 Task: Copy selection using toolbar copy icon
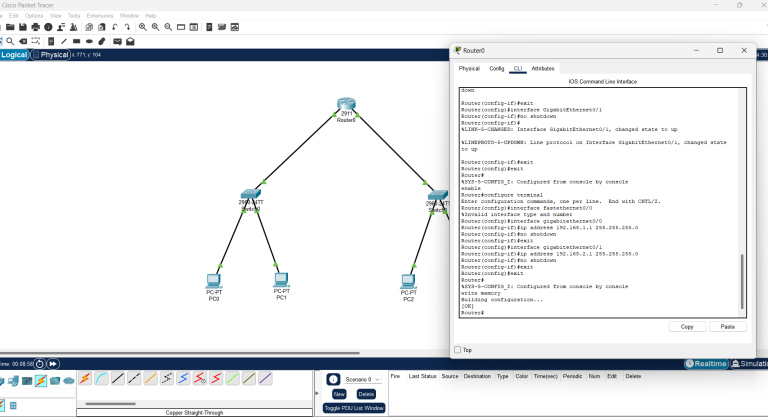click(x=89, y=27)
